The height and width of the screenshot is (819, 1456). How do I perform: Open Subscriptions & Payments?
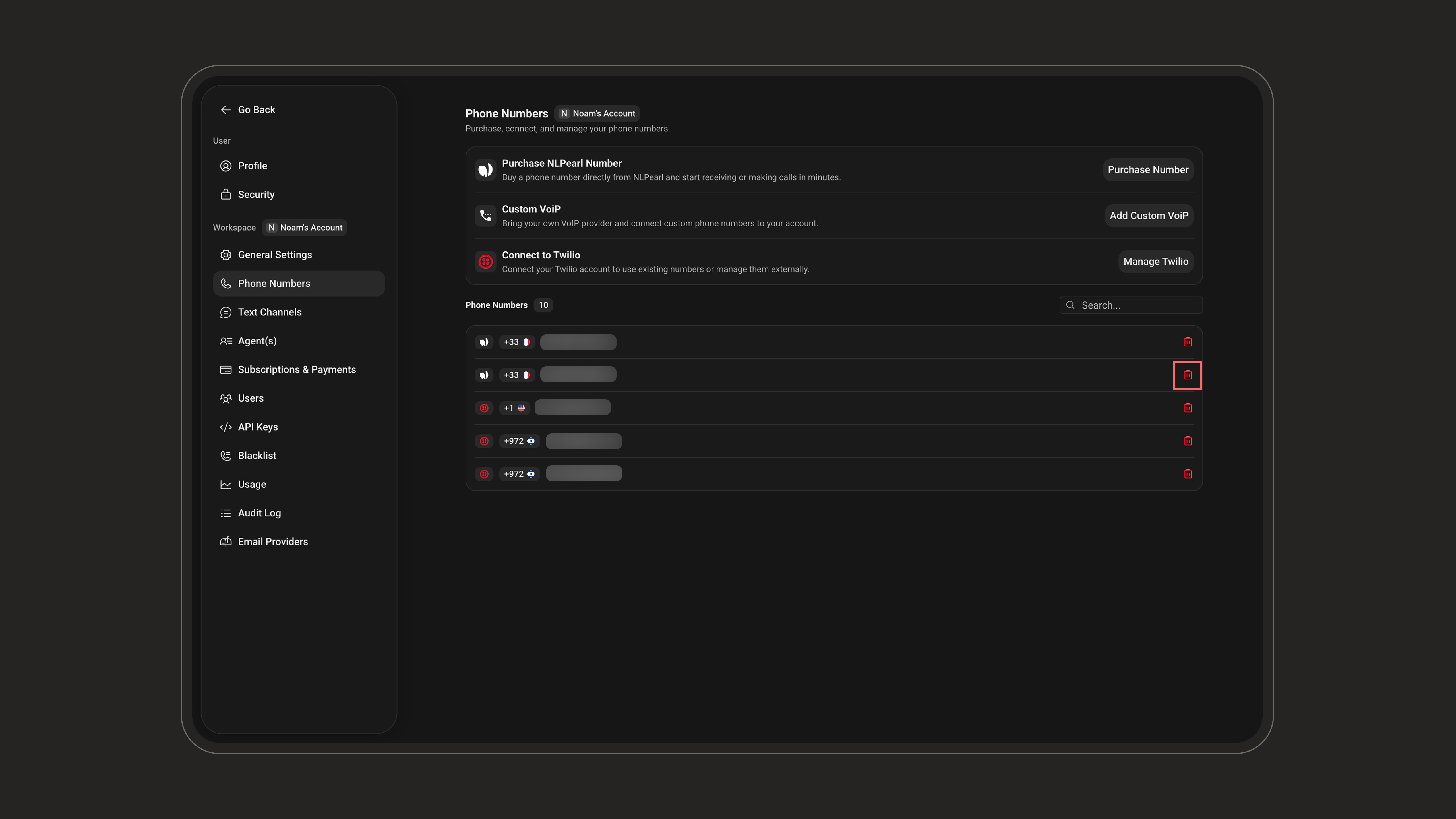(298, 370)
